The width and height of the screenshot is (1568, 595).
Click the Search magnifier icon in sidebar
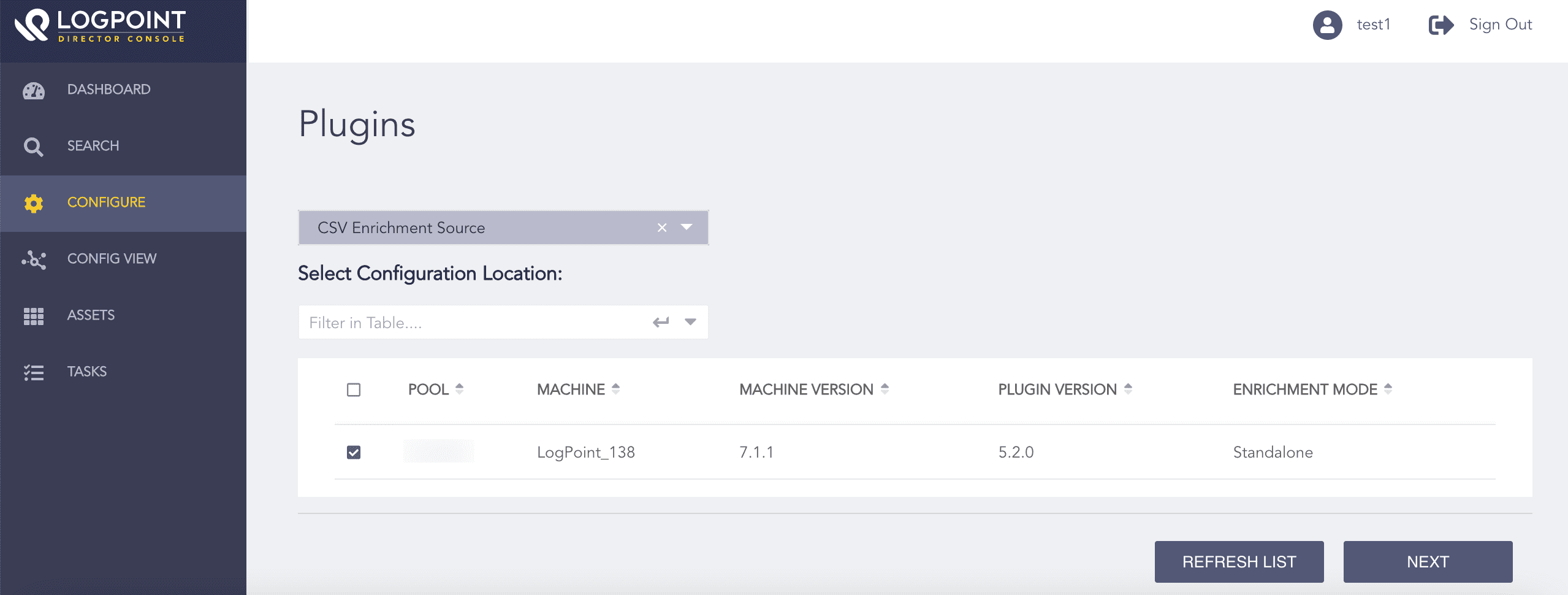click(34, 147)
